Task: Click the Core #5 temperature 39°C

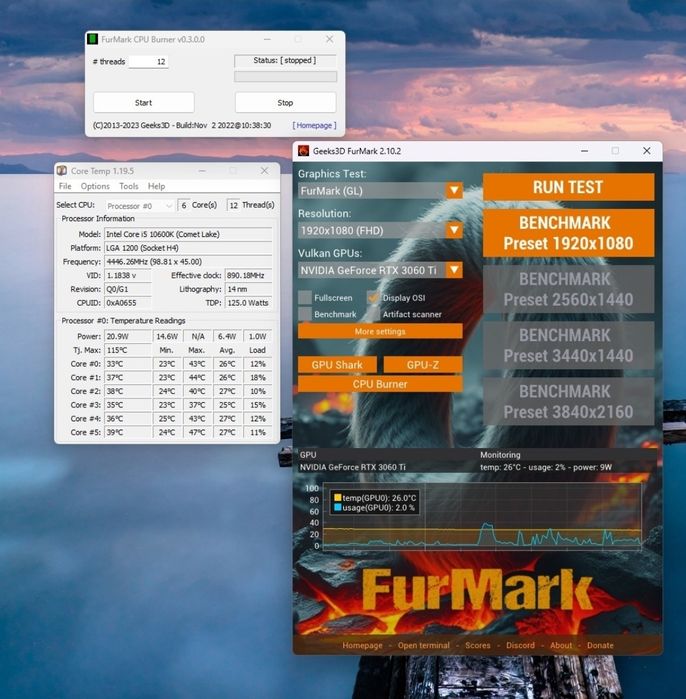Action: (x=127, y=432)
